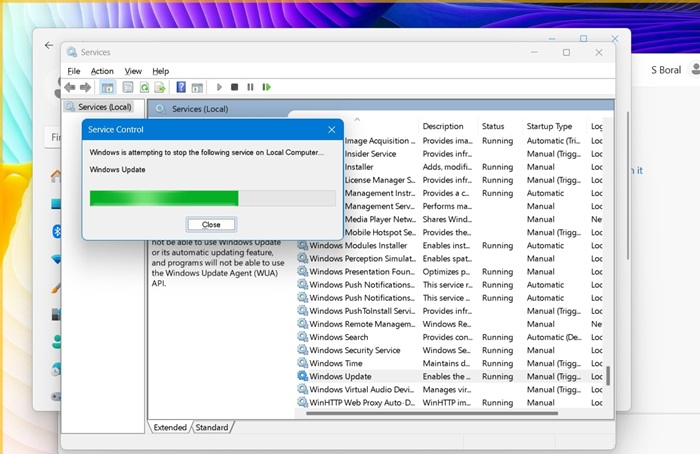
Task: Click the blue Help toolbar icon
Action: pos(181,87)
